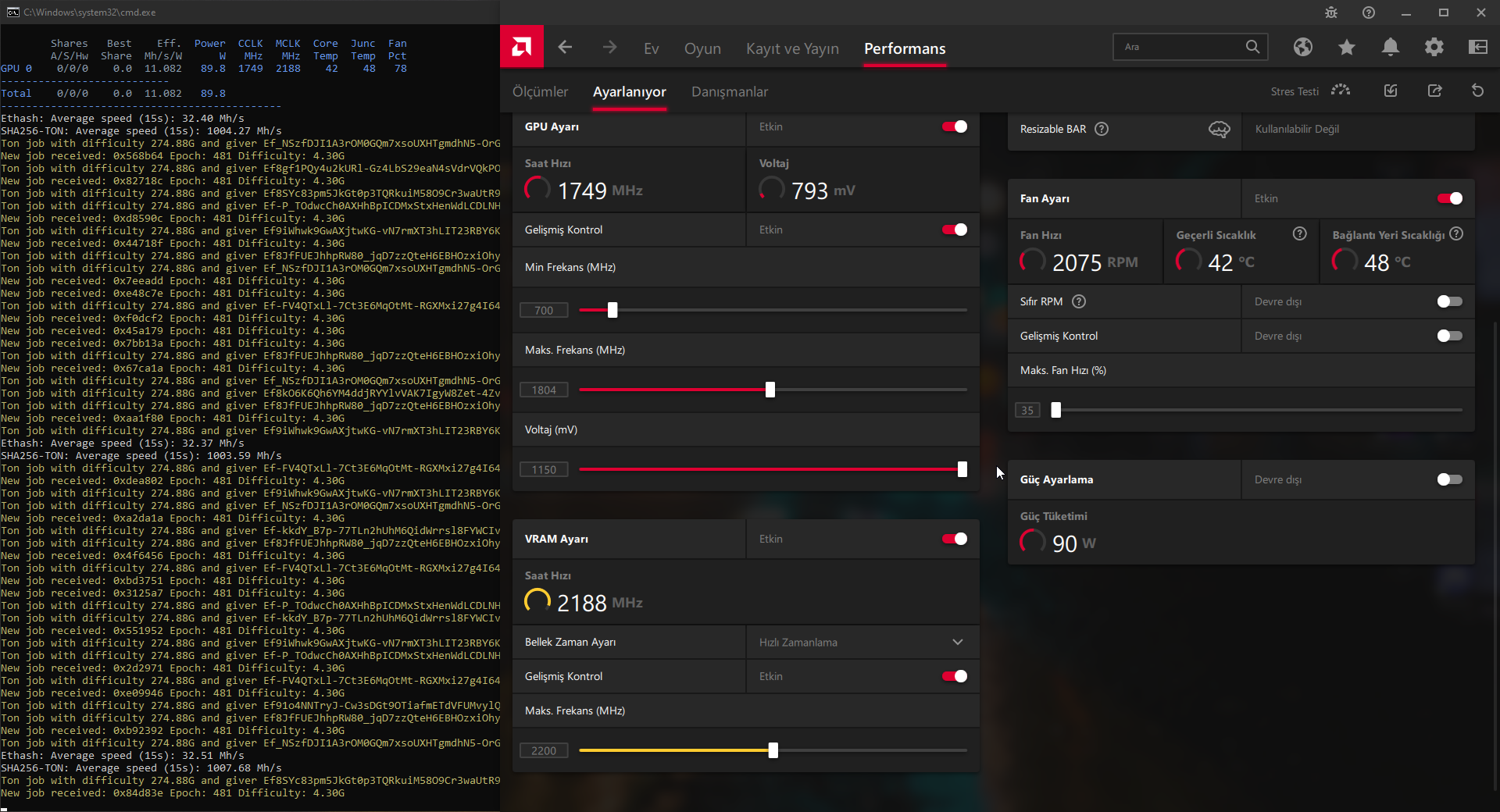Open the help question mark in title bar

pos(1369,12)
